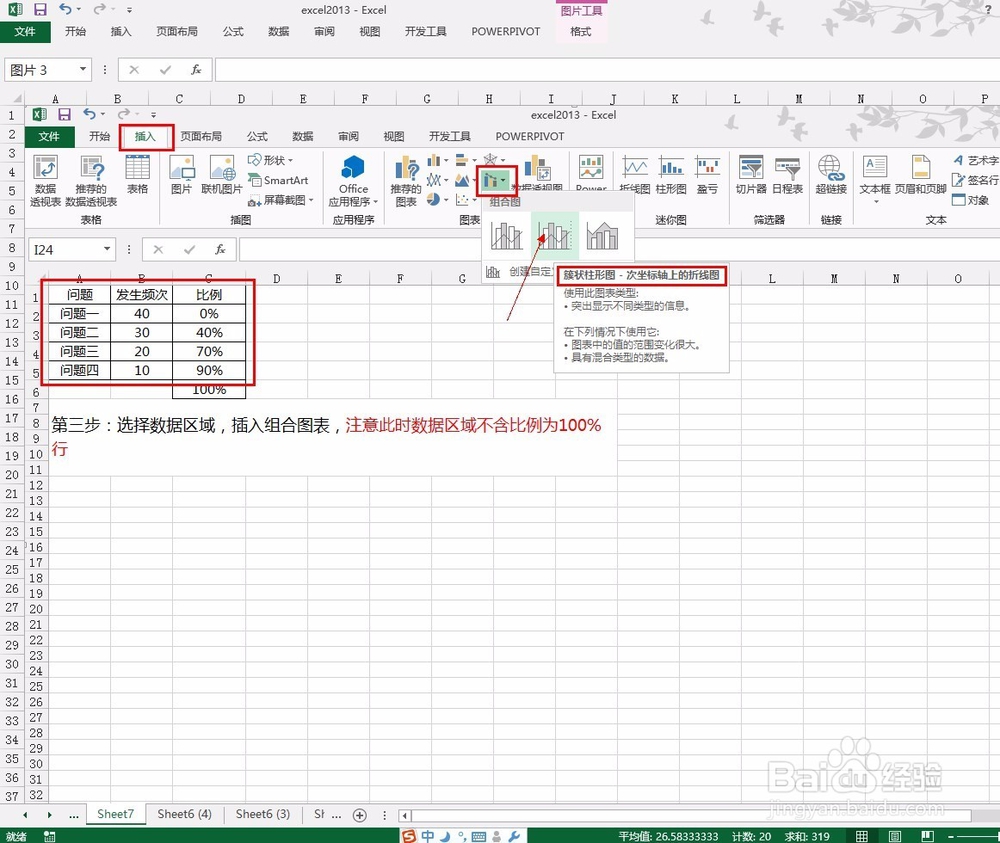Click the outer formula bar confirm checkmark
The image size is (1000, 843).
[165, 70]
